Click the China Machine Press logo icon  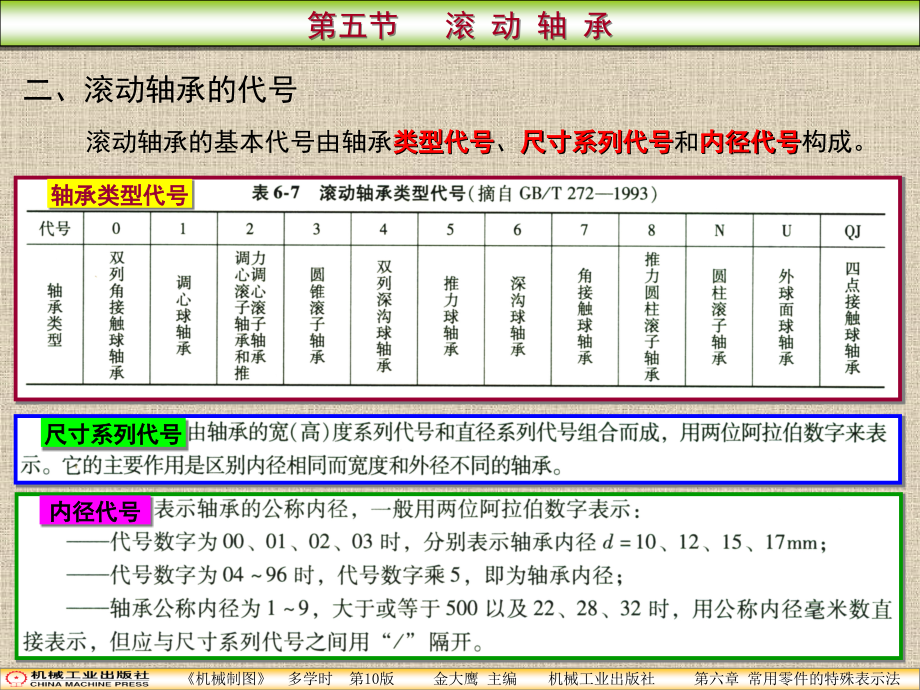pos(16,679)
